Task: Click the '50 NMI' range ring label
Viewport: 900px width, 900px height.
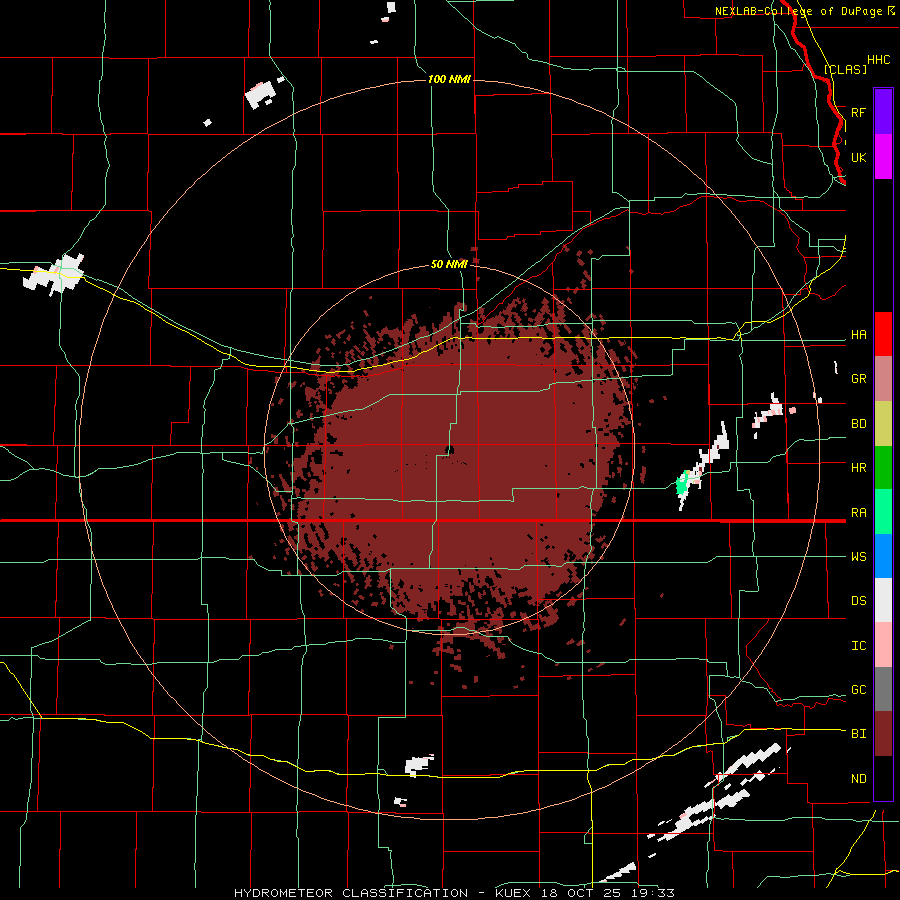Action: [449, 265]
